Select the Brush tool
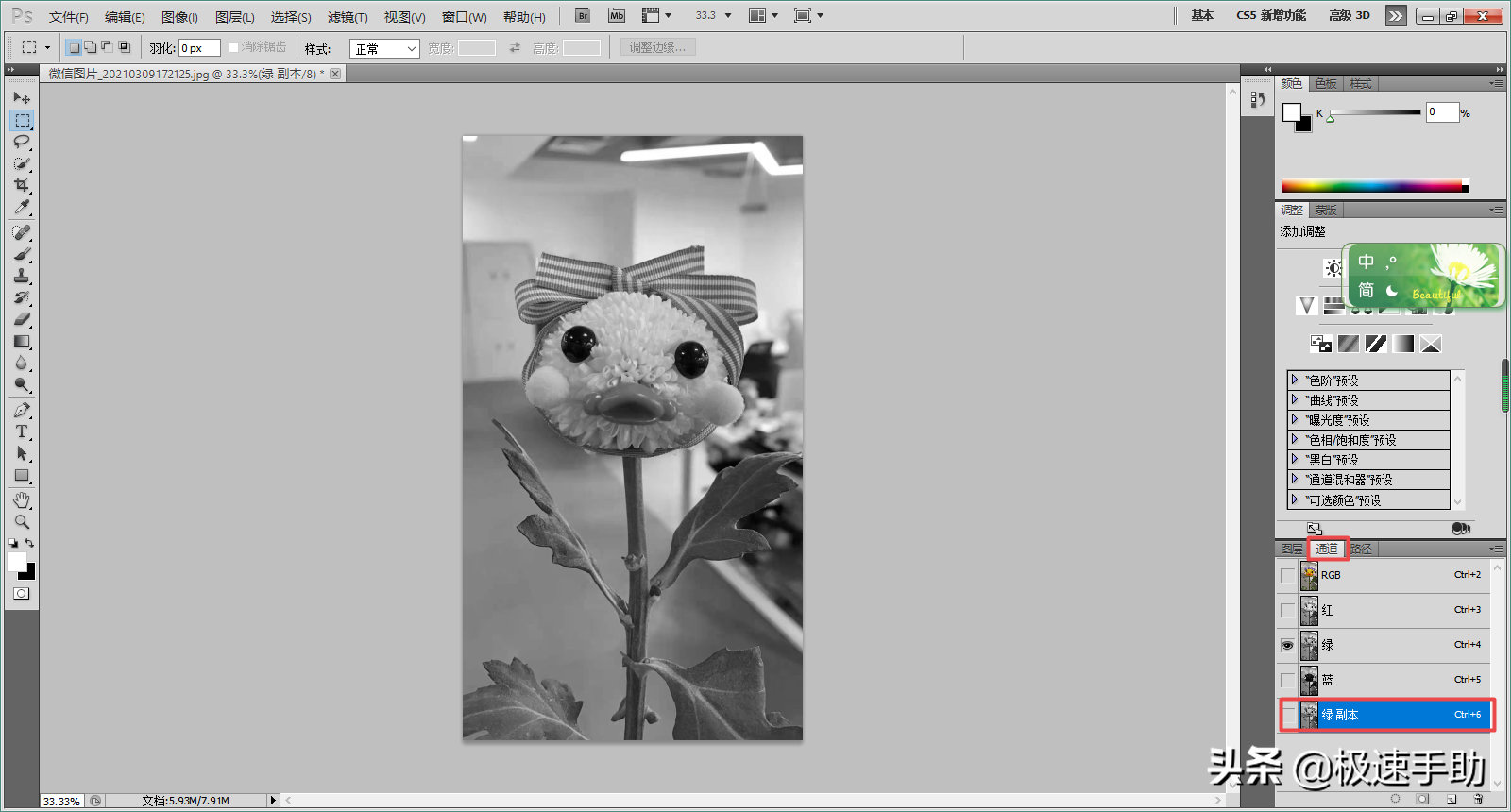 (x=22, y=254)
